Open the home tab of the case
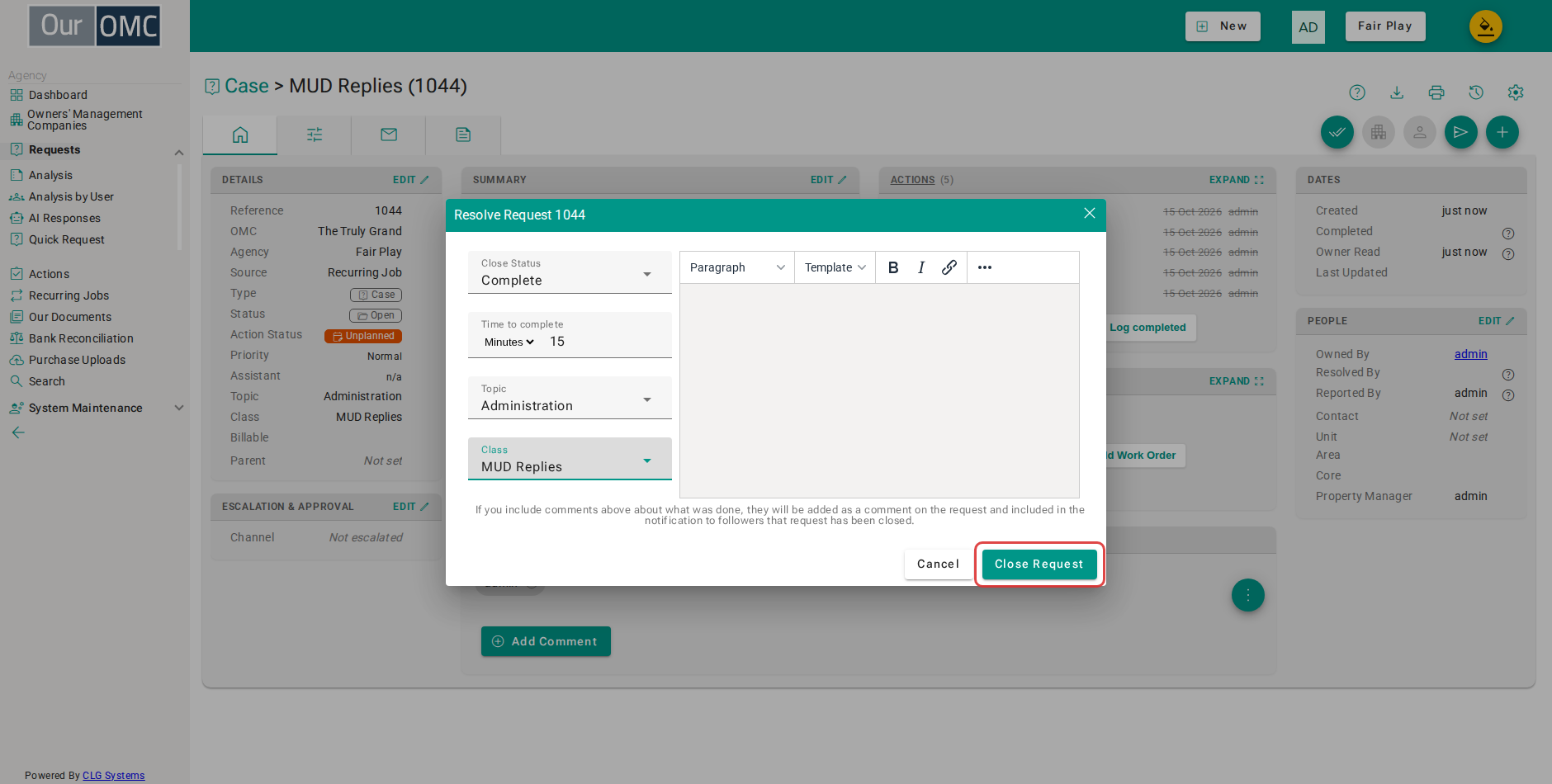This screenshot has height=784, width=1552. point(240,135)
